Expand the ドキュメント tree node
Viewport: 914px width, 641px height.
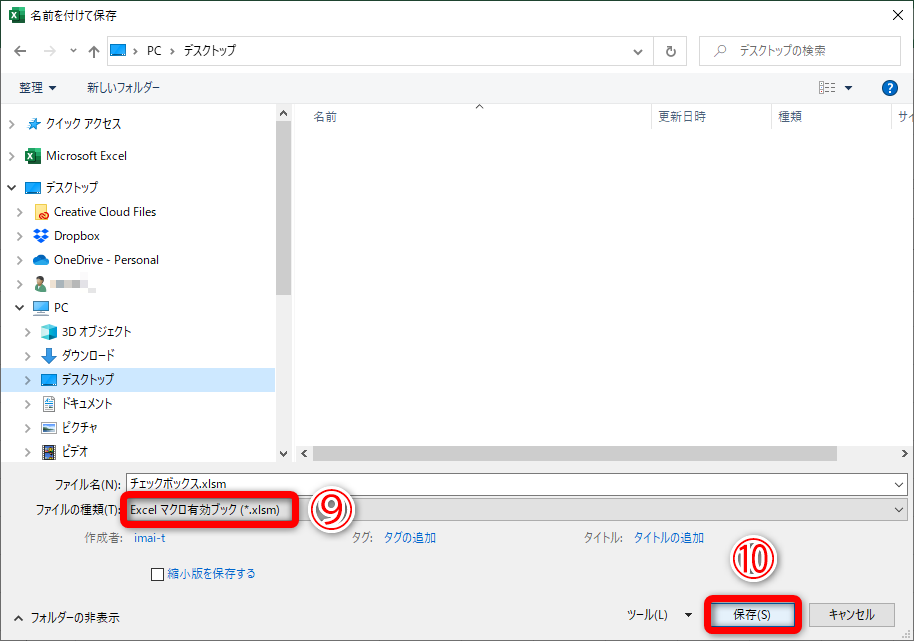pos(27,404)
